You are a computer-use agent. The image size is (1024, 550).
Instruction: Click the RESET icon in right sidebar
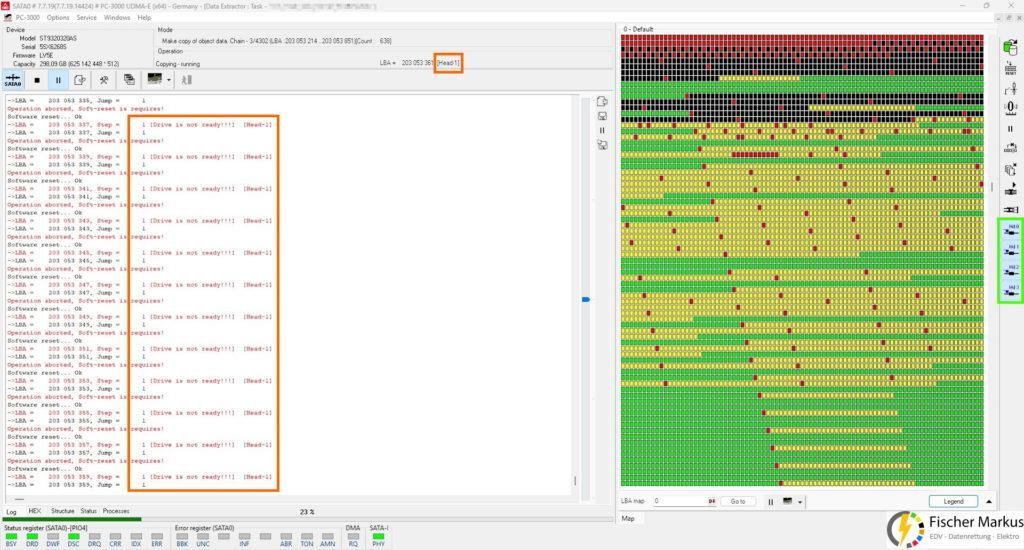click(1010, 69)
